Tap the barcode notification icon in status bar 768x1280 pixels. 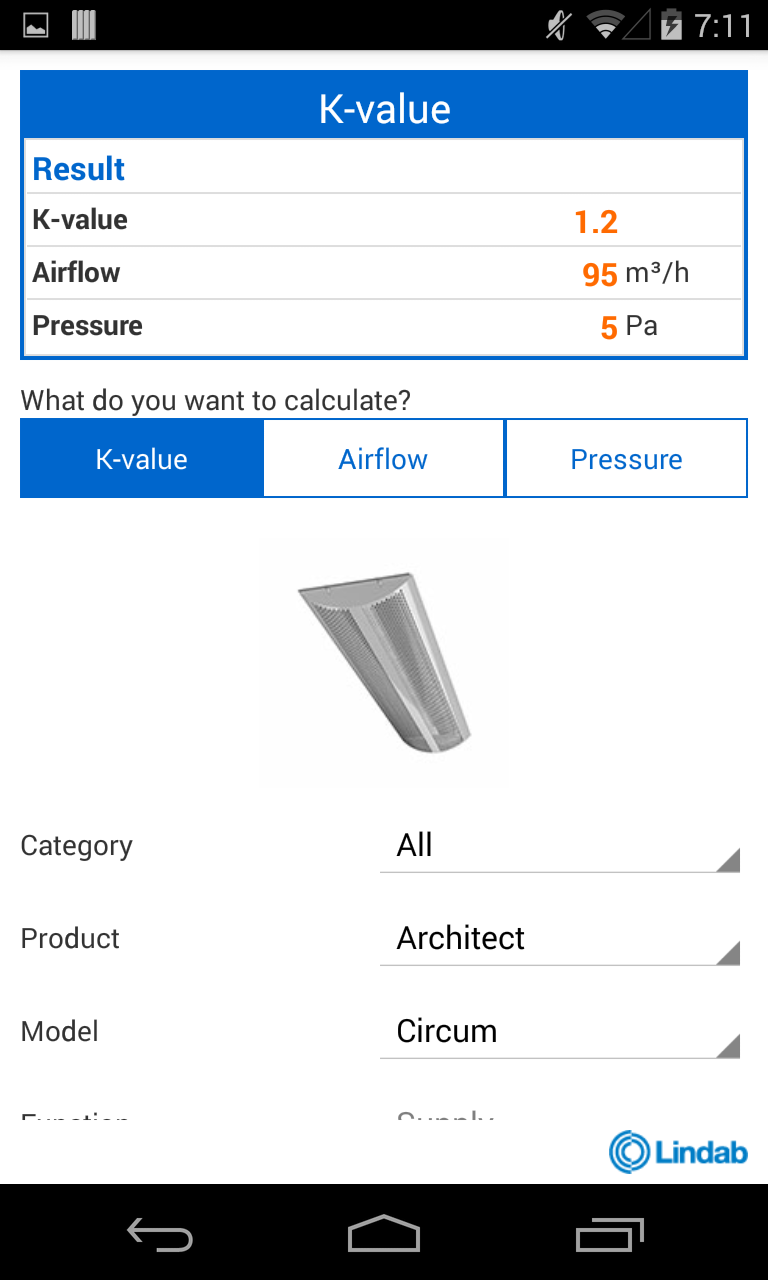pos(84,25)
